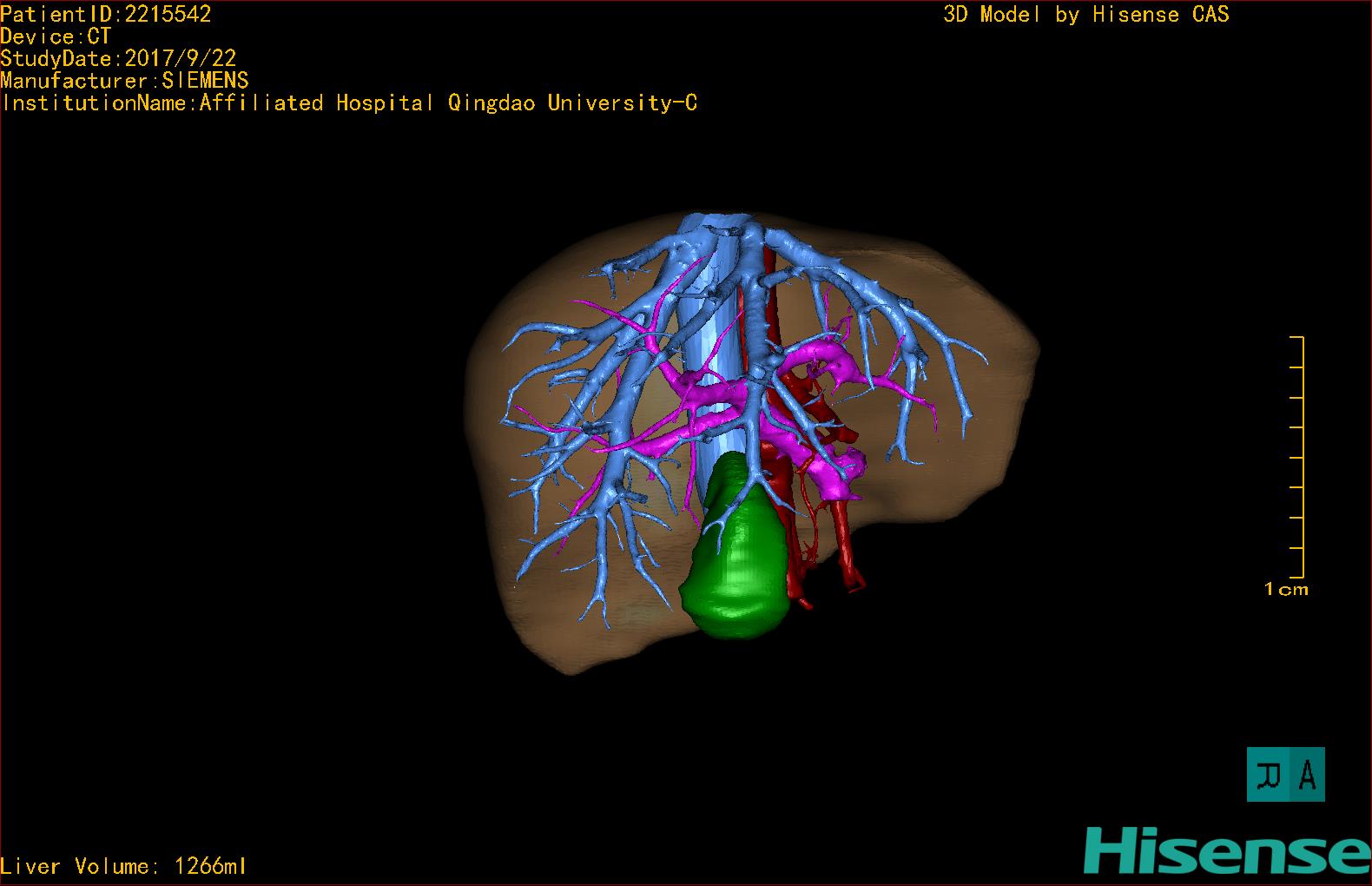Click the A face of orientation cube
This screenshot has height=886, width=1372.
tap(1307, 775)
